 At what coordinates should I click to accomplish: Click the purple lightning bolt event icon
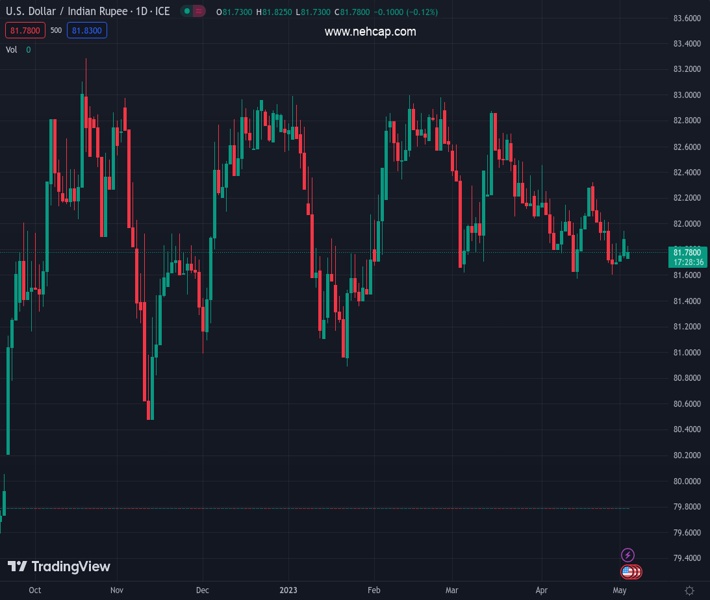click(627, 555)
